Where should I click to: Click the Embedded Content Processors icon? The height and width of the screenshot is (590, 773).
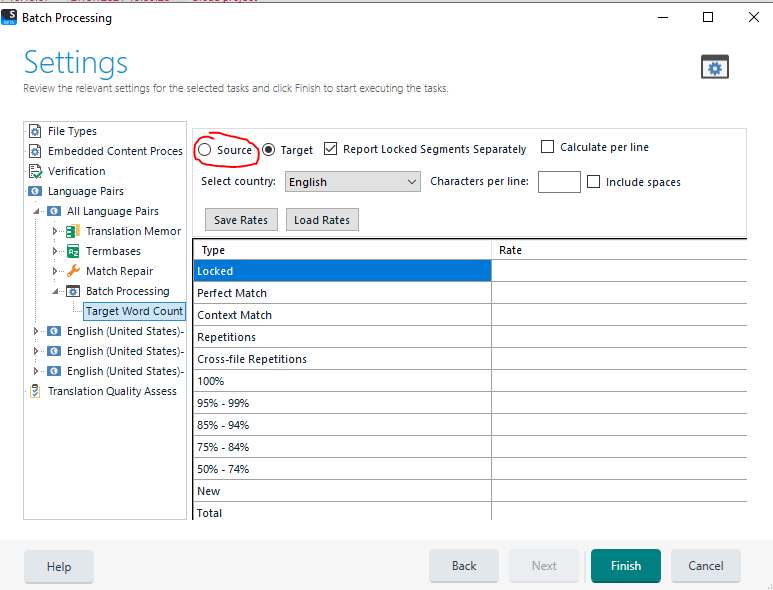[35, 151]
